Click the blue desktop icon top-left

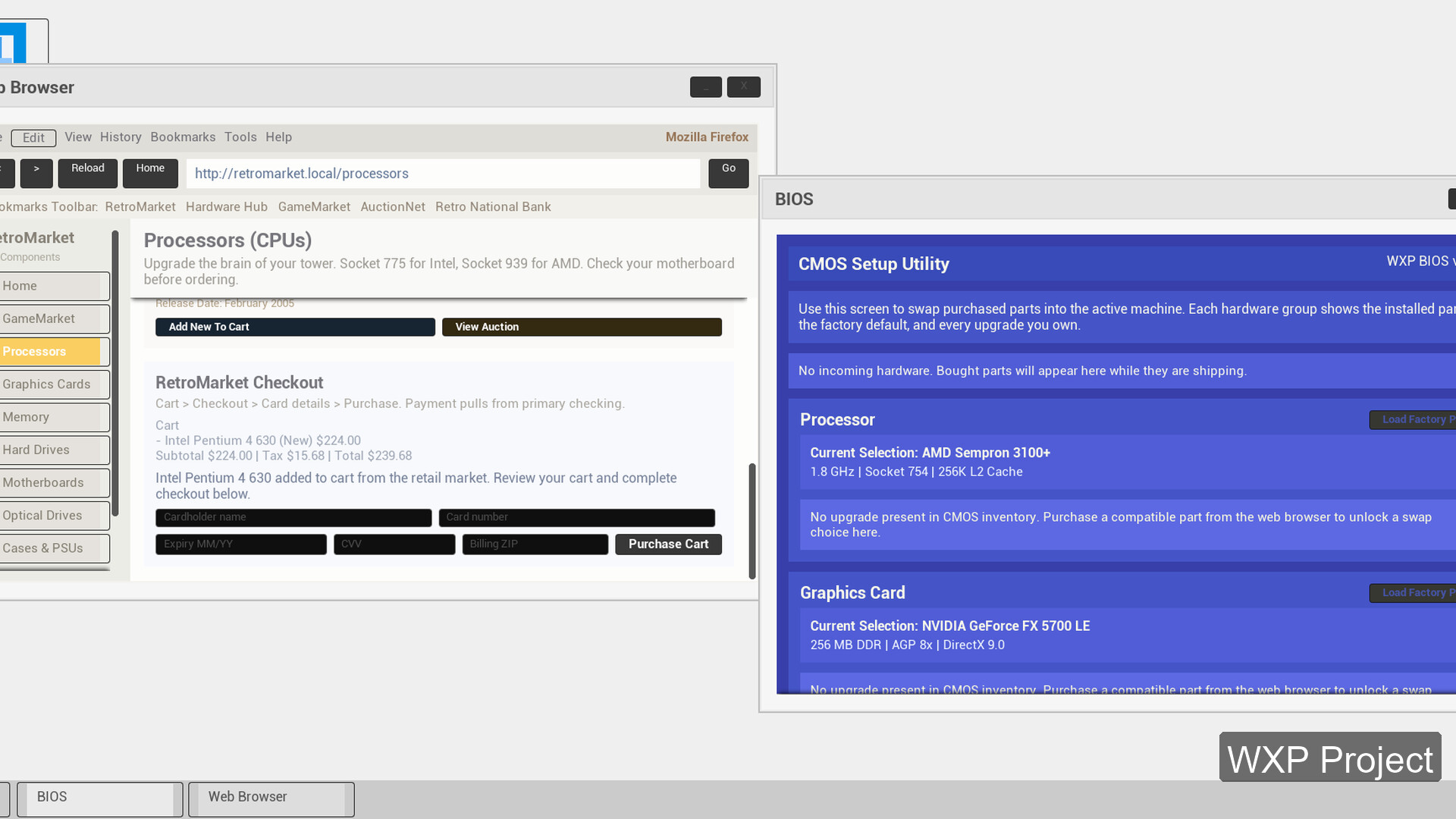[x=14, y=42]
